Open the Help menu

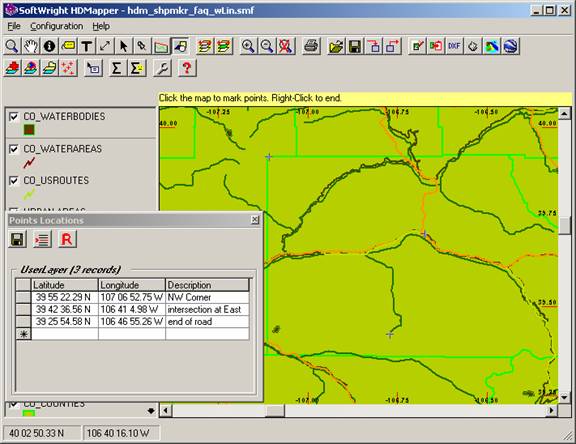tap(101, 26)
